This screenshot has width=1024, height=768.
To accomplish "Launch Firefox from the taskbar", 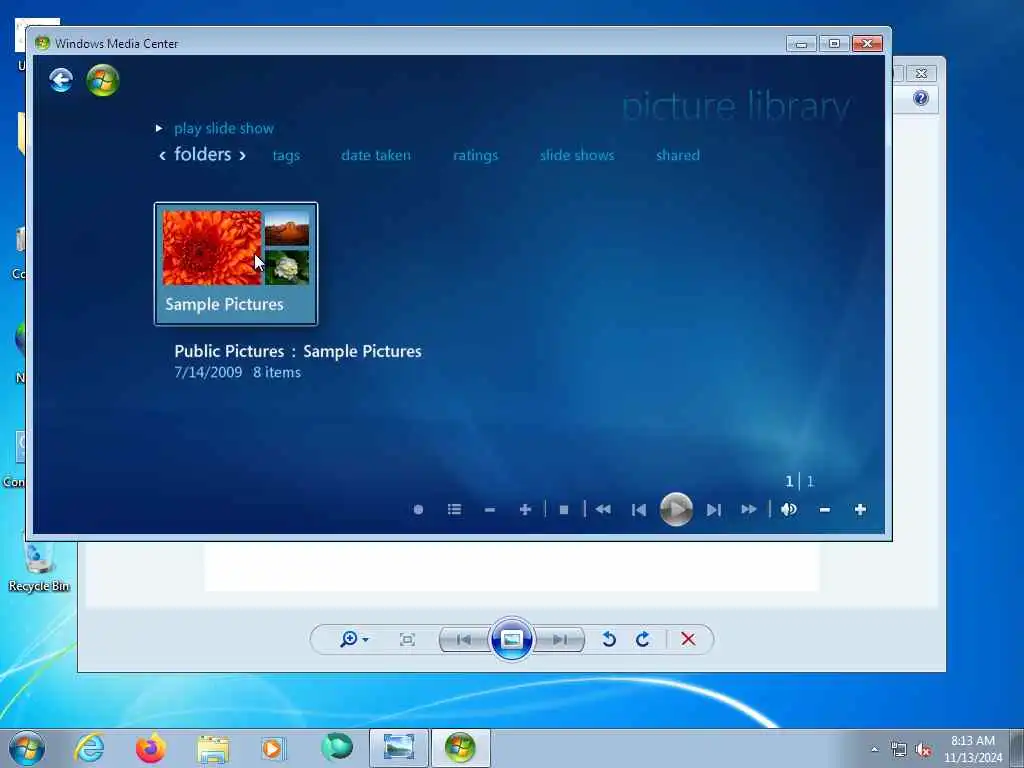I will pos(151,748).
